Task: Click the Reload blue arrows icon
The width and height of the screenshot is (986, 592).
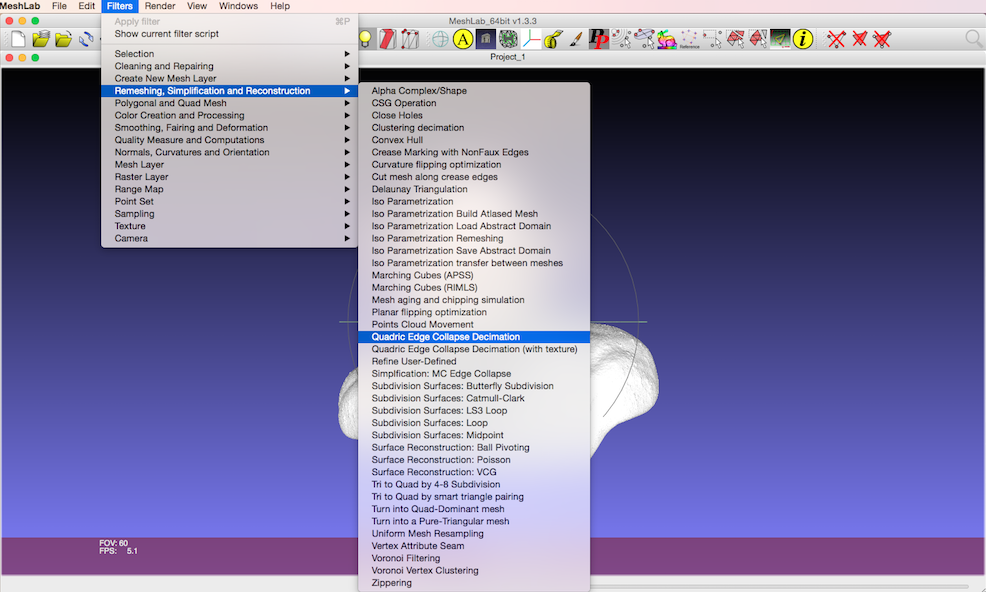Action: point(86,40)
